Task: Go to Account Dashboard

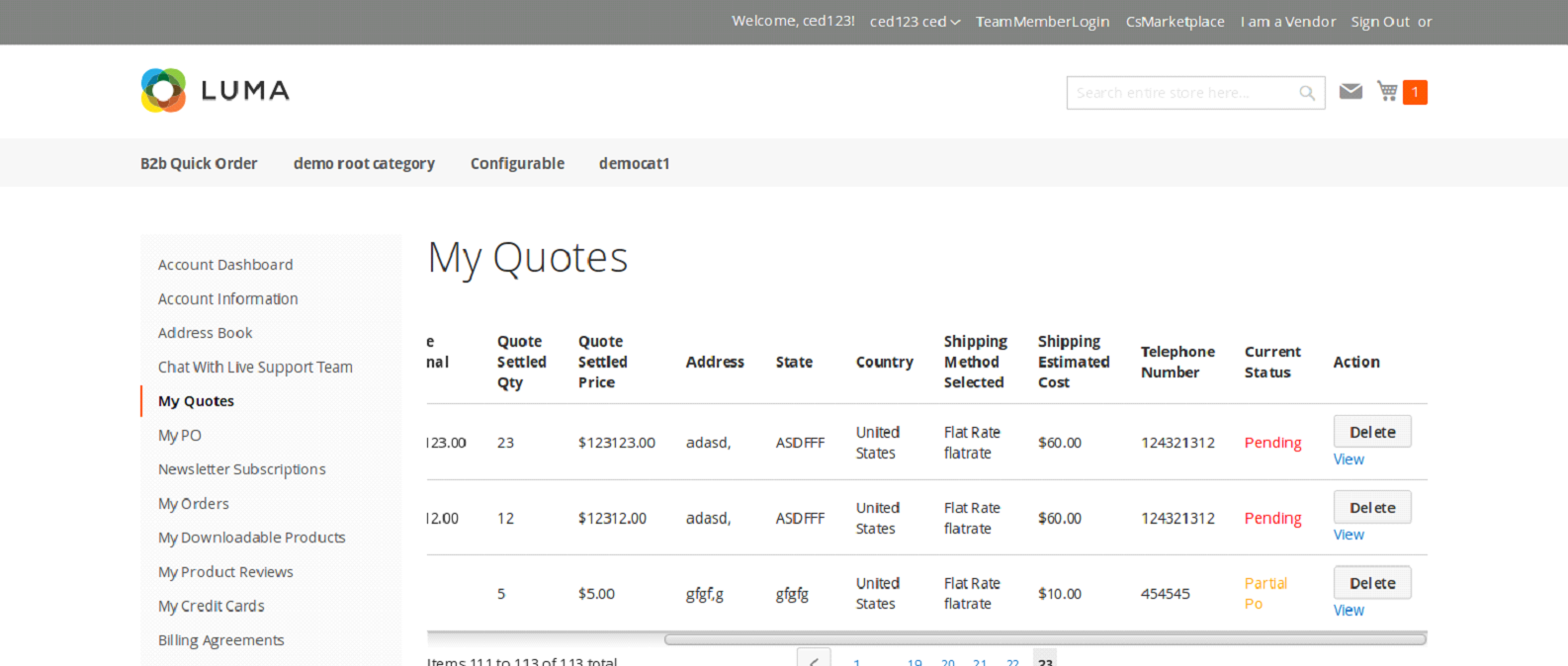Action: (x=225, y=265)
